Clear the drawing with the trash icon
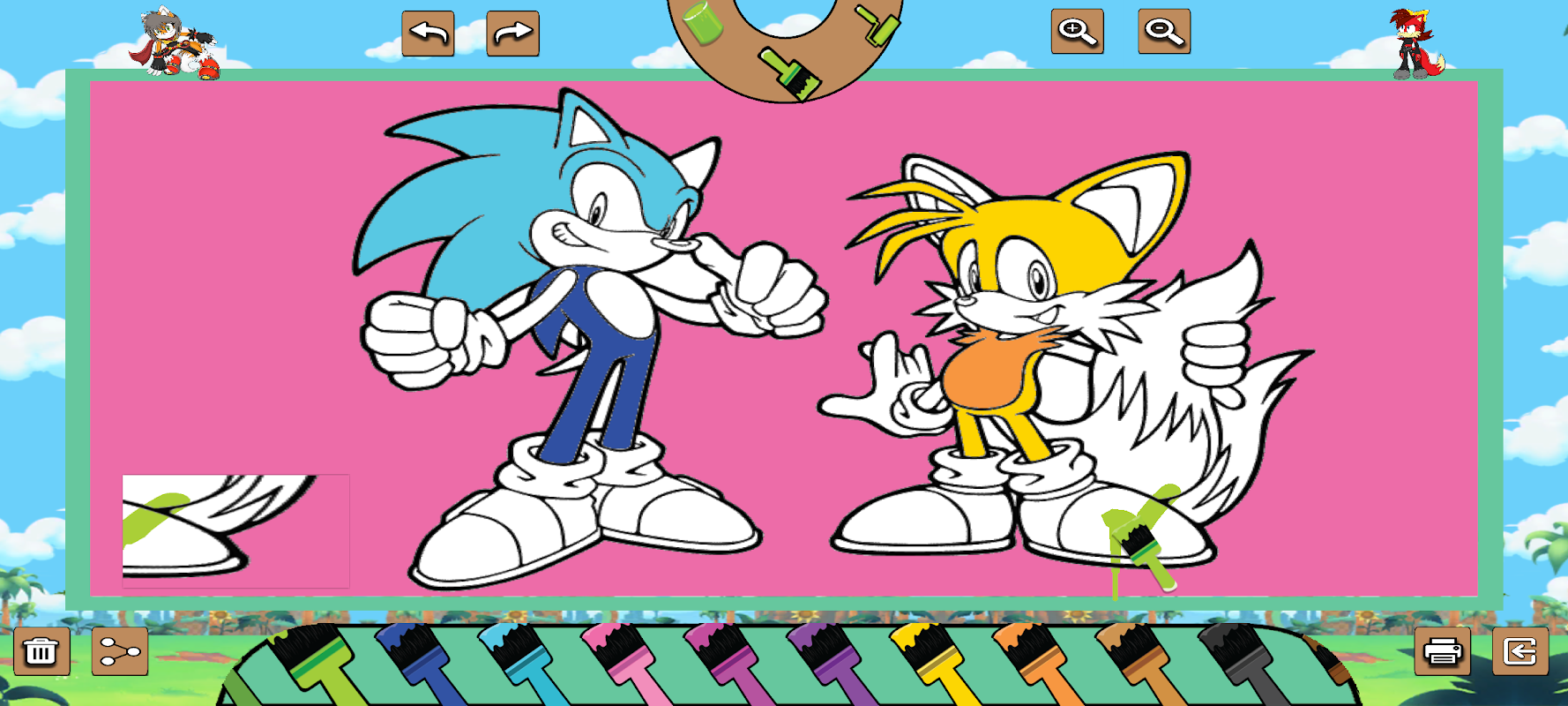The width and height of the screenshot is (1568, 706). pyautogui.click(x=41, y=651)
